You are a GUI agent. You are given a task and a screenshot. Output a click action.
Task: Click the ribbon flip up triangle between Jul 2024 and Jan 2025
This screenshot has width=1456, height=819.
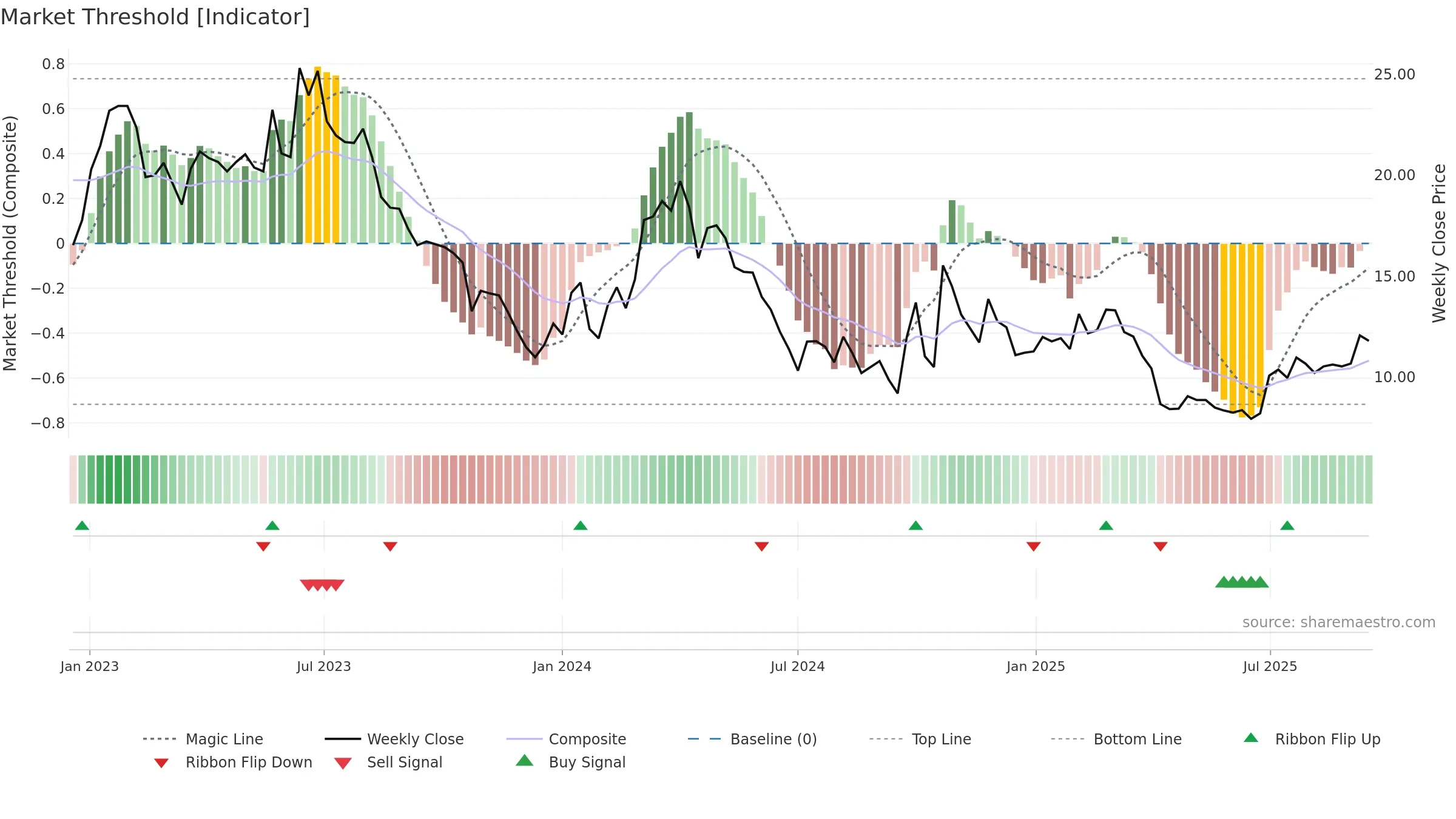click(916, 525)
